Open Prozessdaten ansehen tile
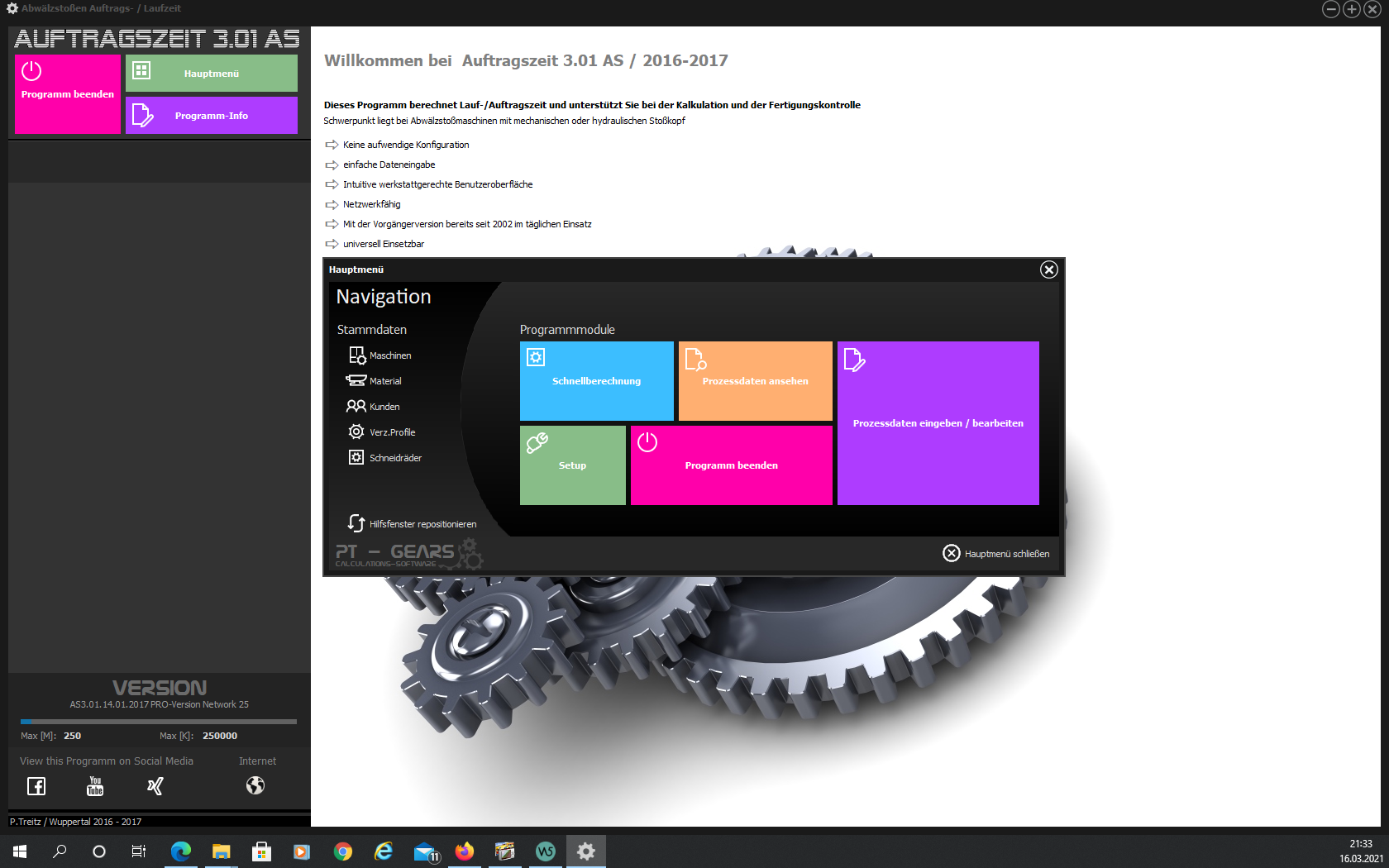1389x868 pixels. click(755, 381)
